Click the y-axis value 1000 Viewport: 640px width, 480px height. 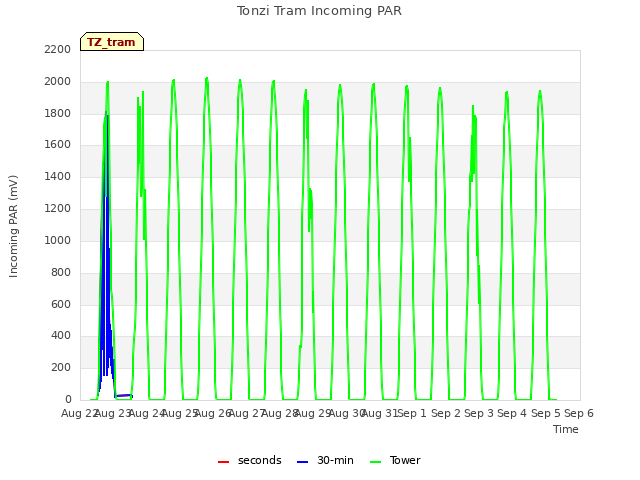(x=58, y=240)
